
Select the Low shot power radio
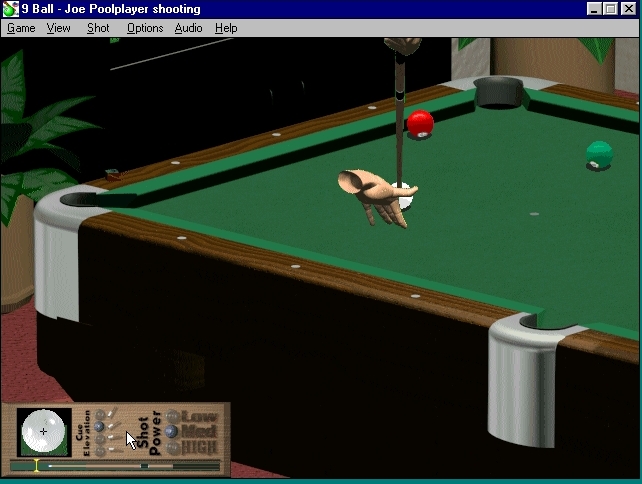[172, 416]
